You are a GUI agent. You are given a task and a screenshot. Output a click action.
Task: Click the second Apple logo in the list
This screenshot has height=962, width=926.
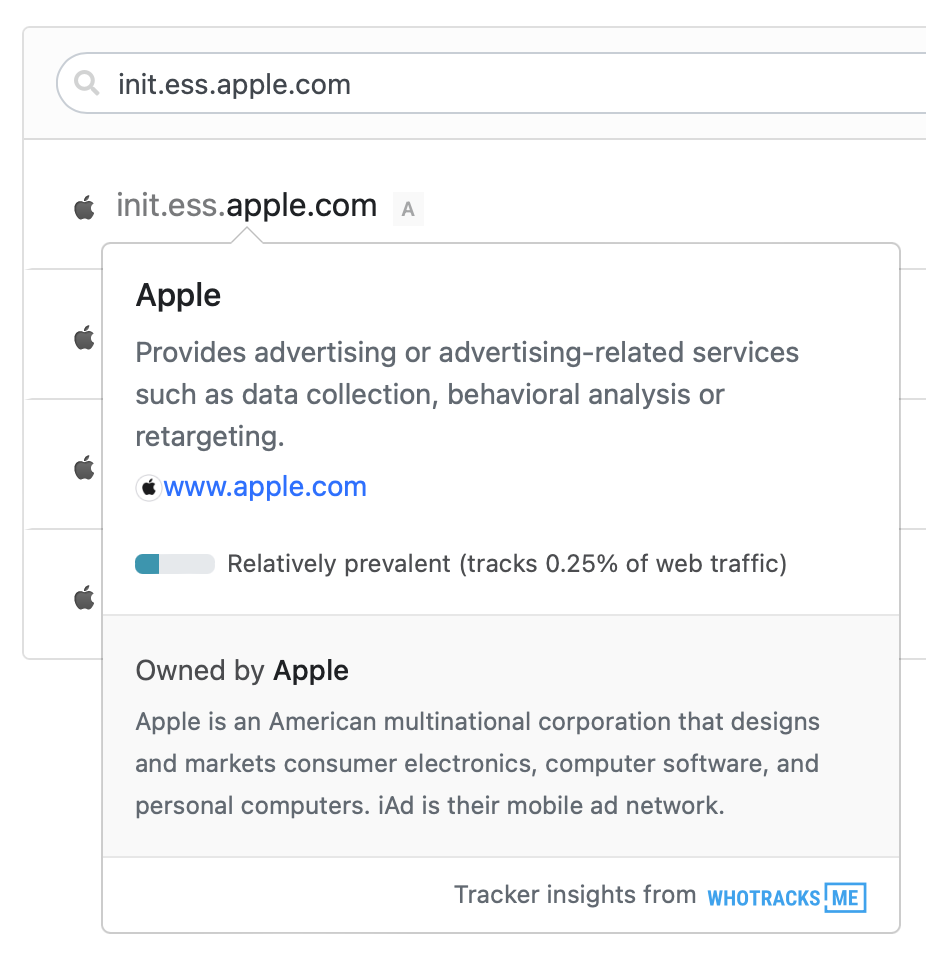point(85,337)
